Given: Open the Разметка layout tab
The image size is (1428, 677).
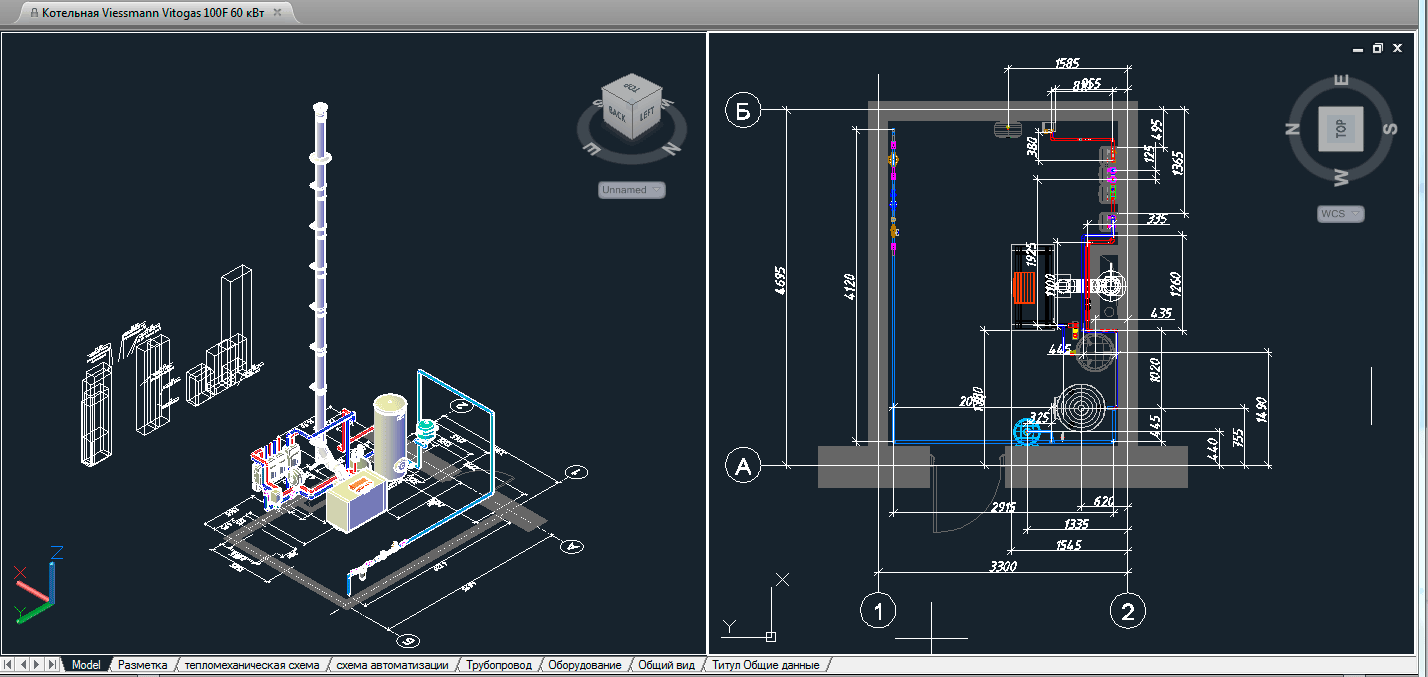Looking at the screenshot, I should click(142, 664).
